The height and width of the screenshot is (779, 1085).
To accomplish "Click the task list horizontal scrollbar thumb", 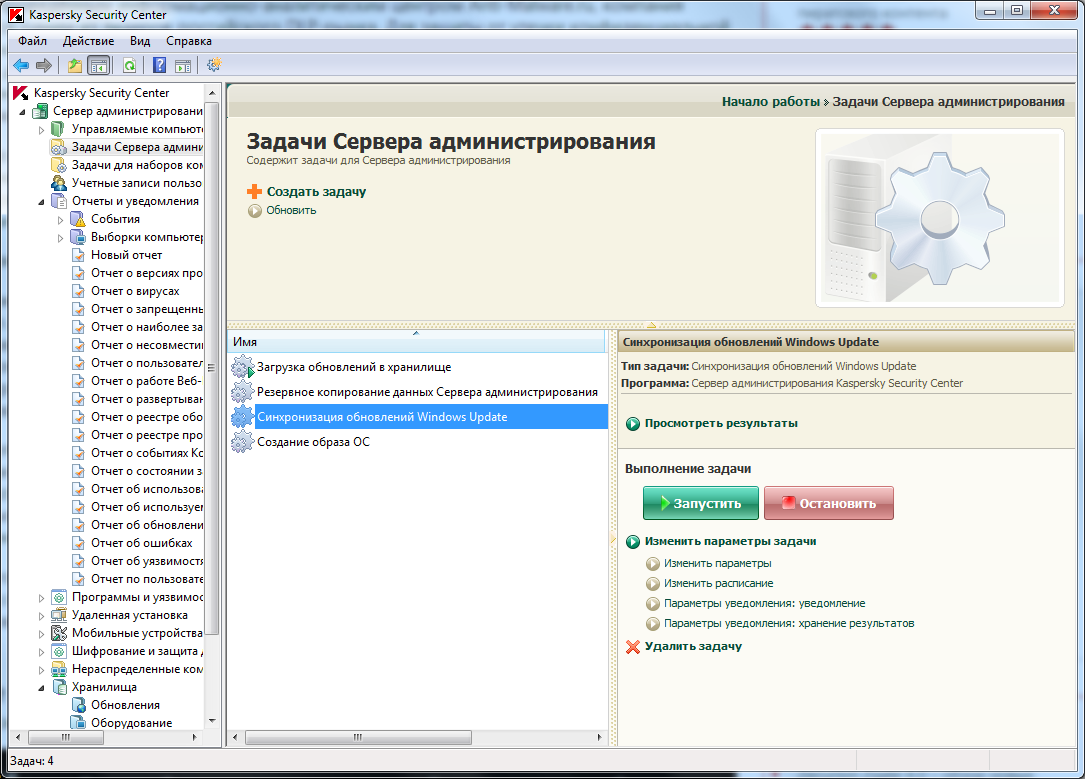I will click(358, 737).
